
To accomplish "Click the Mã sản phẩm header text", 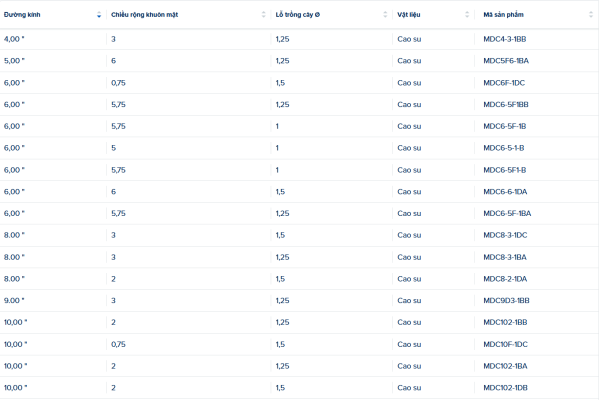I will pos(503,15).
